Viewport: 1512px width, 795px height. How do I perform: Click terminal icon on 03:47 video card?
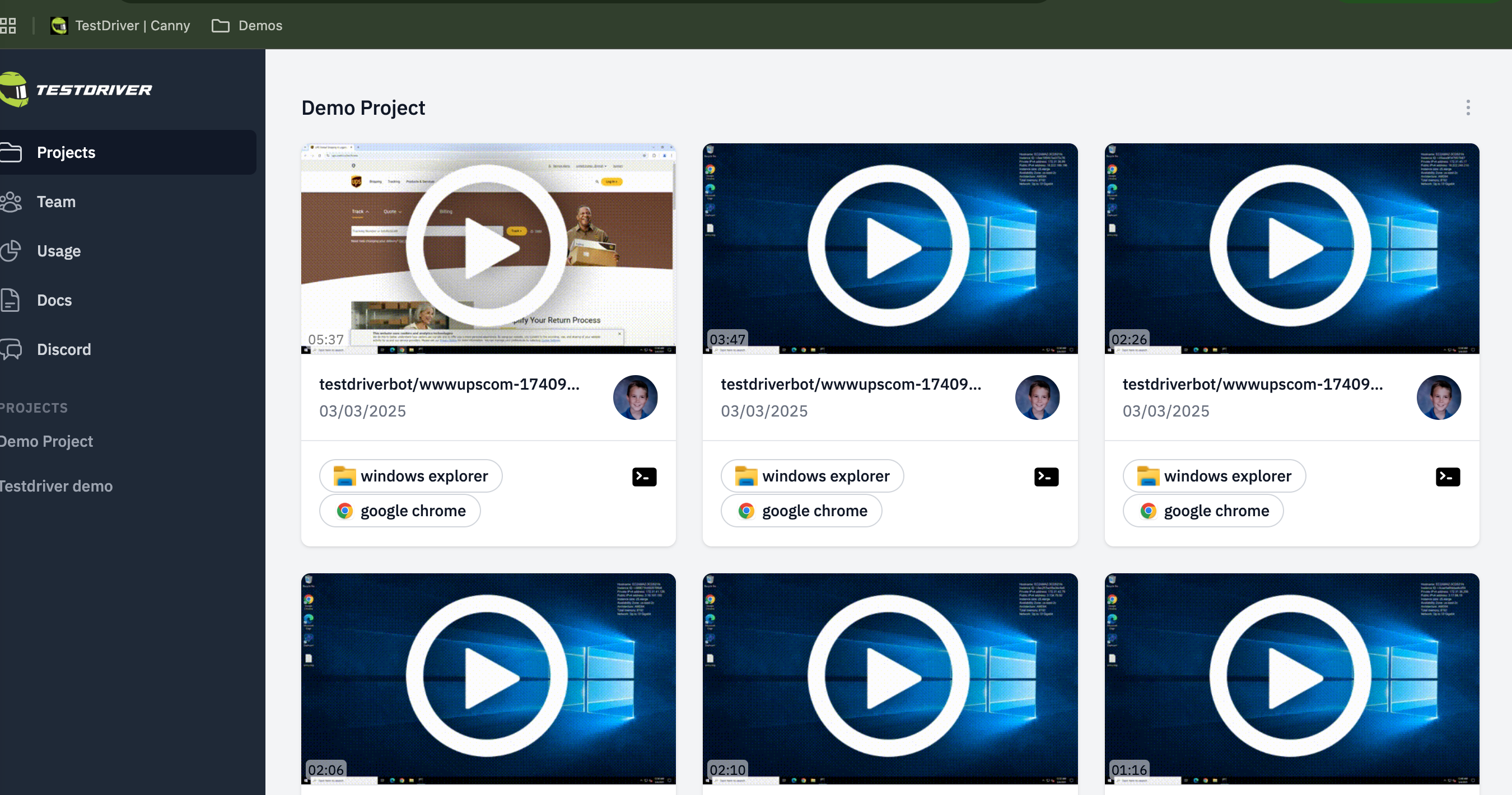(x=1046, y=477)
